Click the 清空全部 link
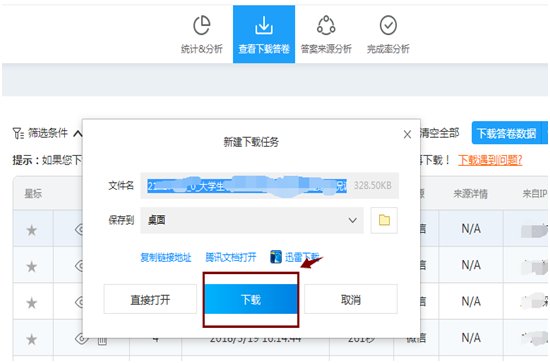550x363 pixels. click(x=439, y=133)
